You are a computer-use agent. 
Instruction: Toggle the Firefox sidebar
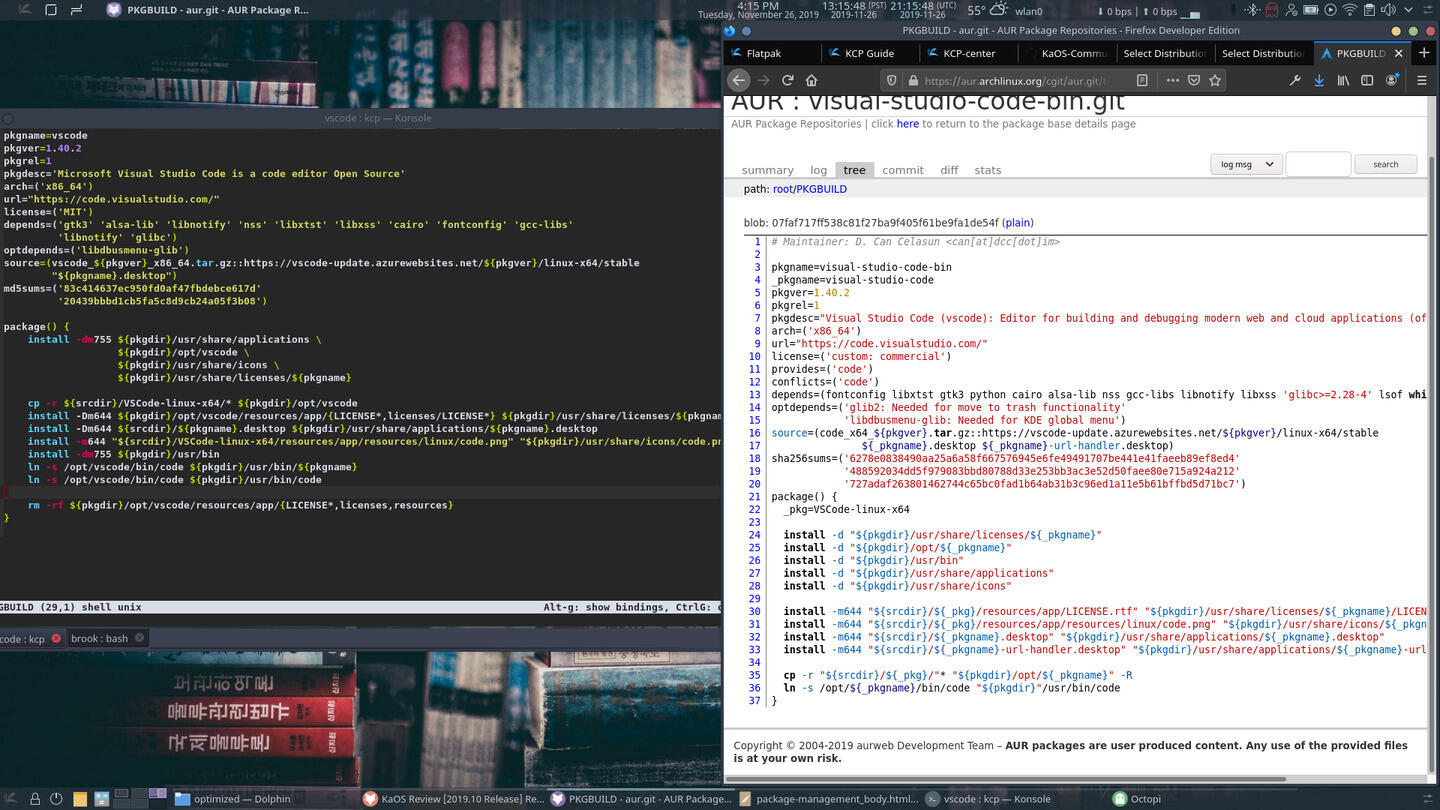(1367, 80)
